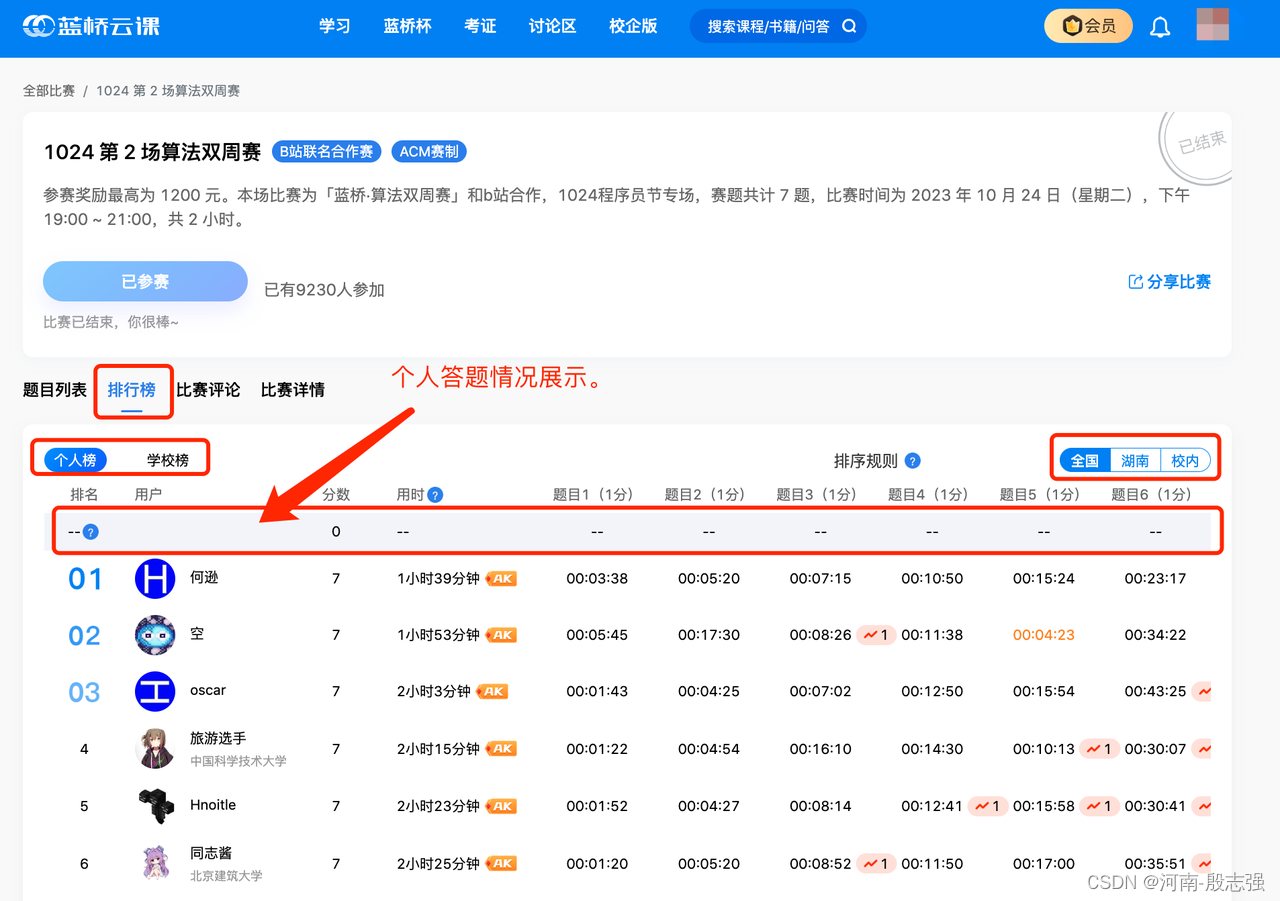1280x901 pixels.
Task: Click the search magnifier icon
Action: click(849, 27)
